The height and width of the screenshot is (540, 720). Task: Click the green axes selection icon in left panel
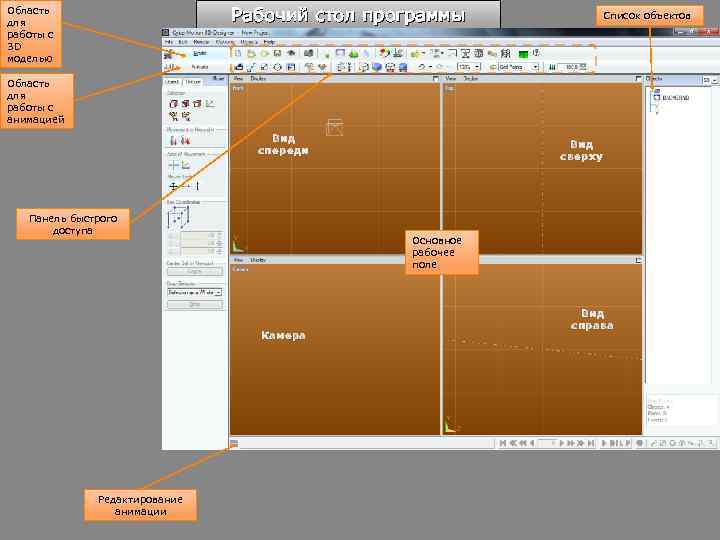(210, 104)
